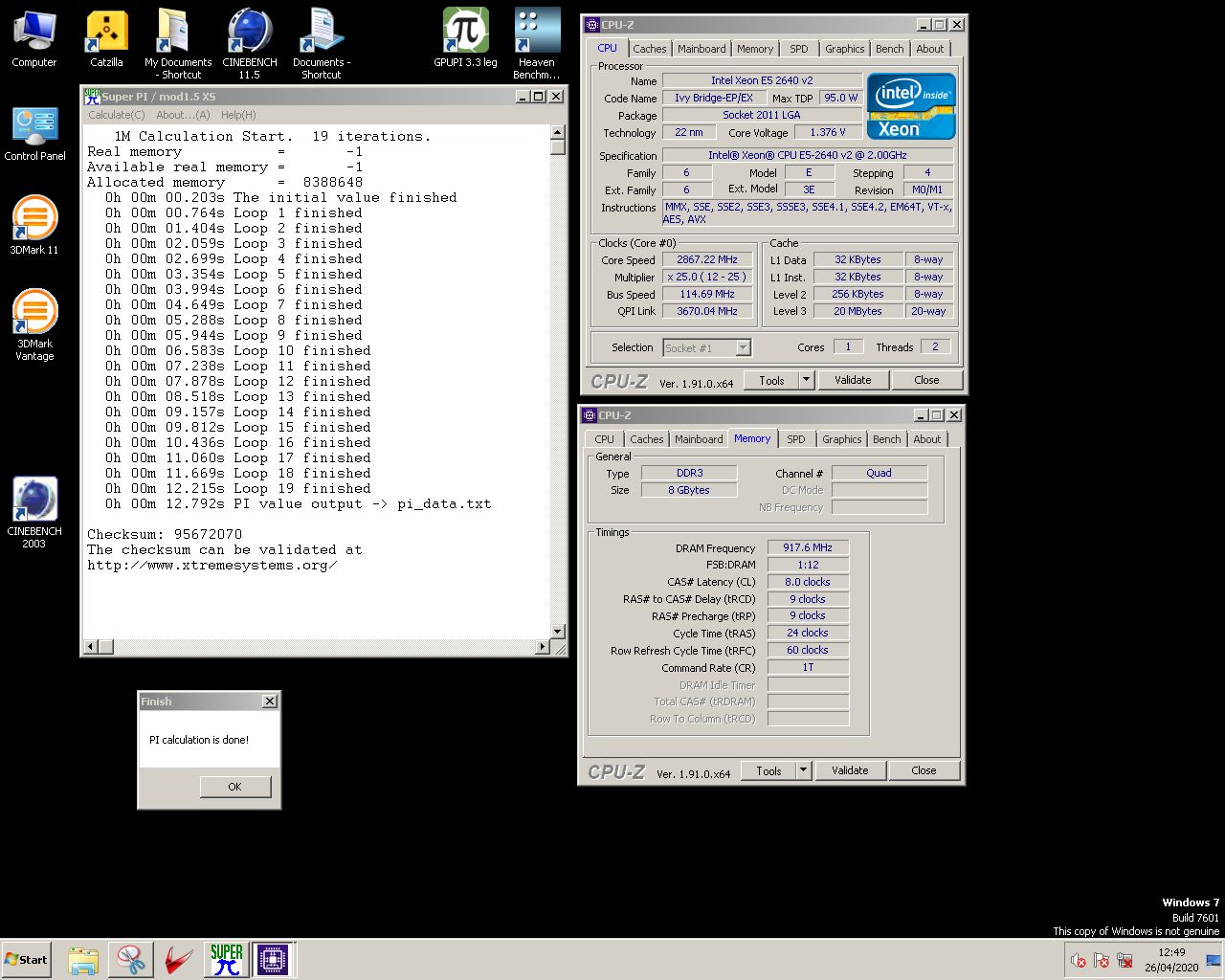The height and width of the screenshot is (980, 1225).
Task: Launch 3DMark Vantage desktop icon
Action: click(34, 325)
